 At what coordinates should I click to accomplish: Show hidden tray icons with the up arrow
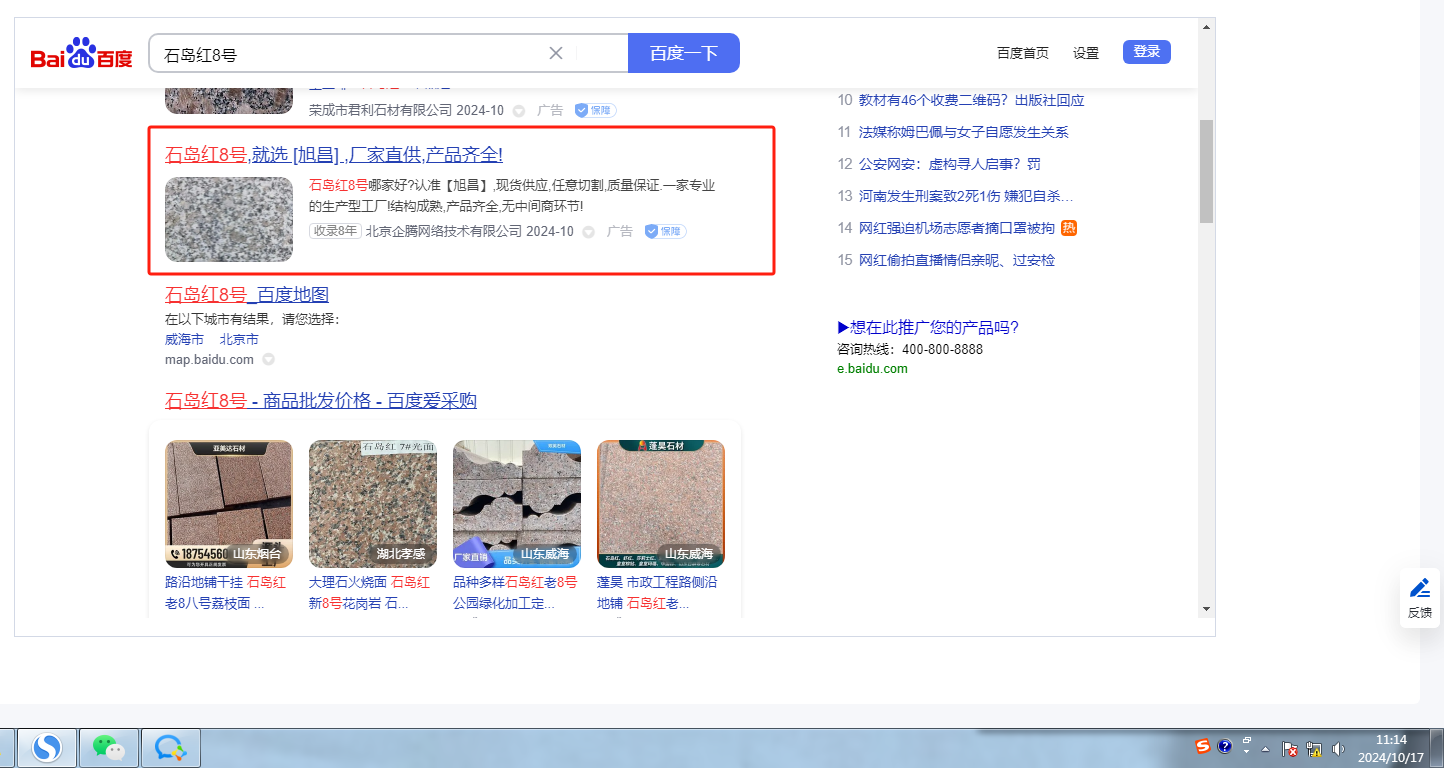[1266, 749]
